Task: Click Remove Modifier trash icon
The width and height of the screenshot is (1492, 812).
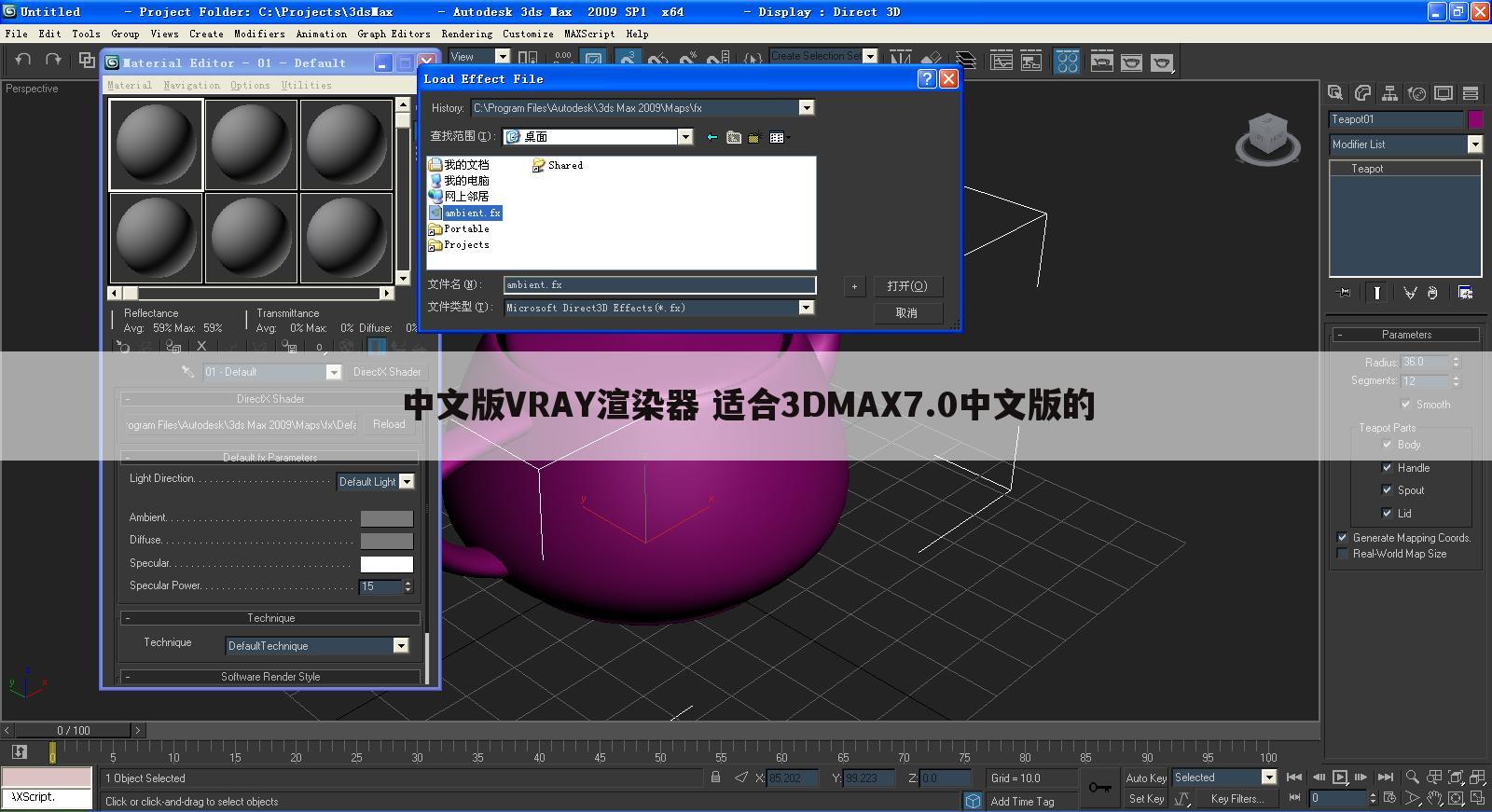Action: (1432, 293)
